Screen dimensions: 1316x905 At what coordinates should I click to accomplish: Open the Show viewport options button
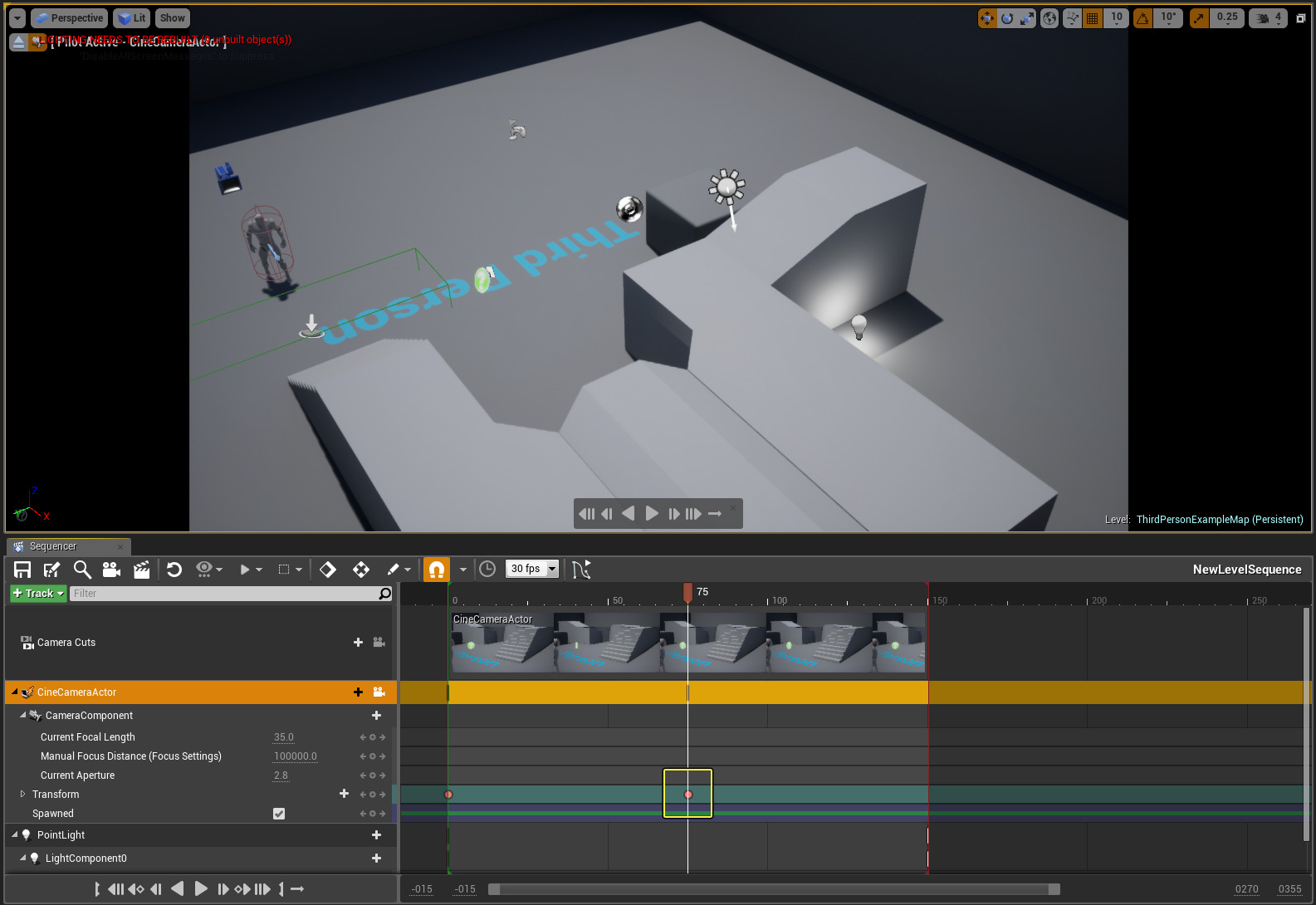(173, 17)
